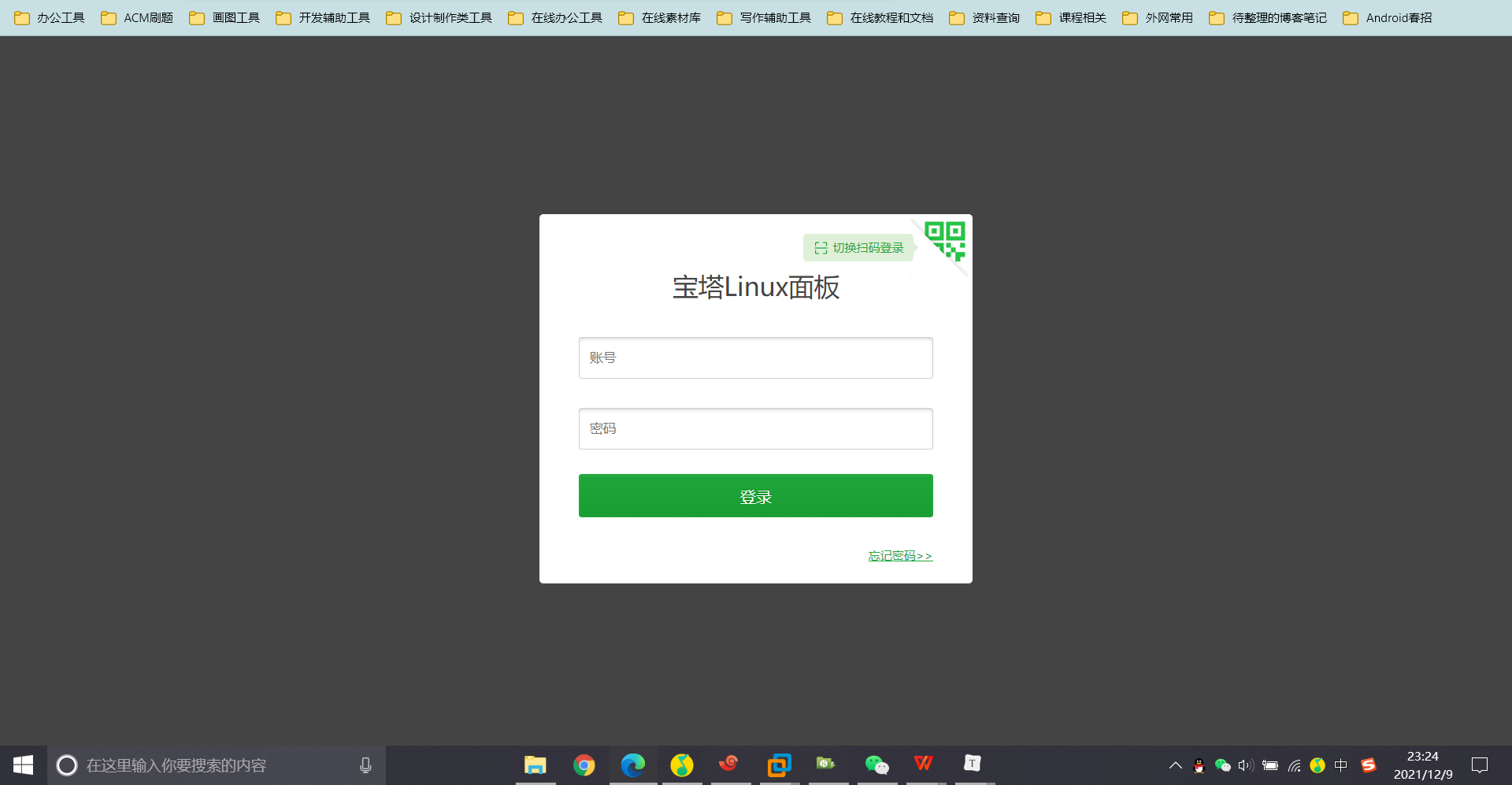The height and width of the screenshot is (785, 1512).
Task: Click the green 登录 button
Action: (x=756, y=496)
